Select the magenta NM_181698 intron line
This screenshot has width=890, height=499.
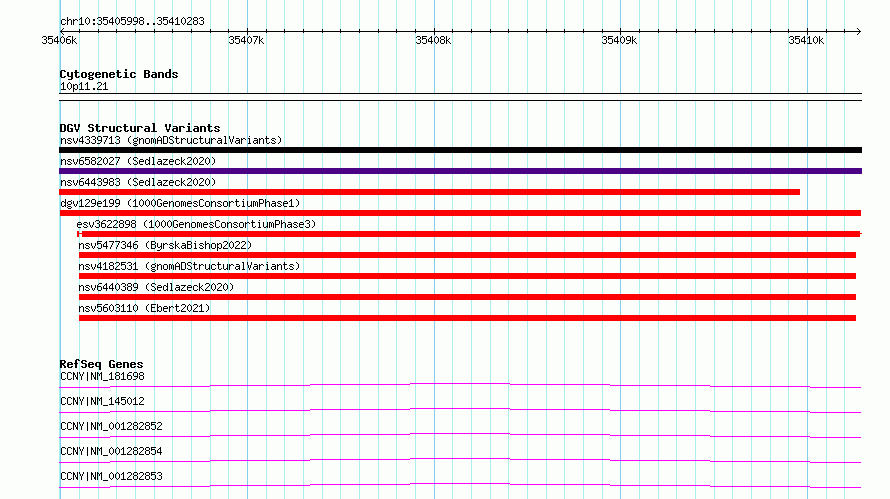460,384
